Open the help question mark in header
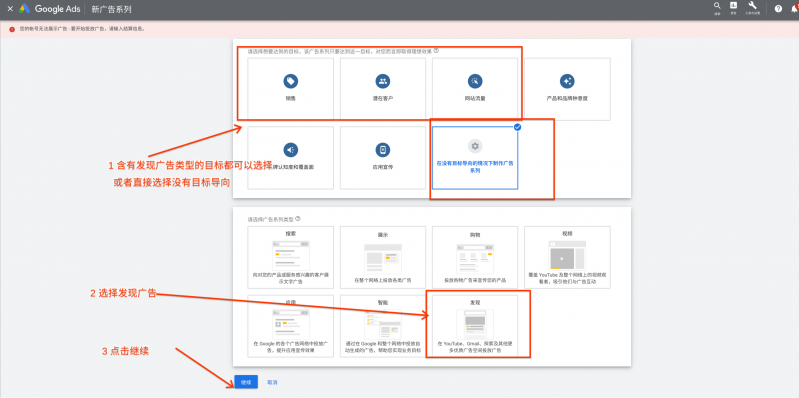This screenshot has width=799, height=398. pos(778,9)
